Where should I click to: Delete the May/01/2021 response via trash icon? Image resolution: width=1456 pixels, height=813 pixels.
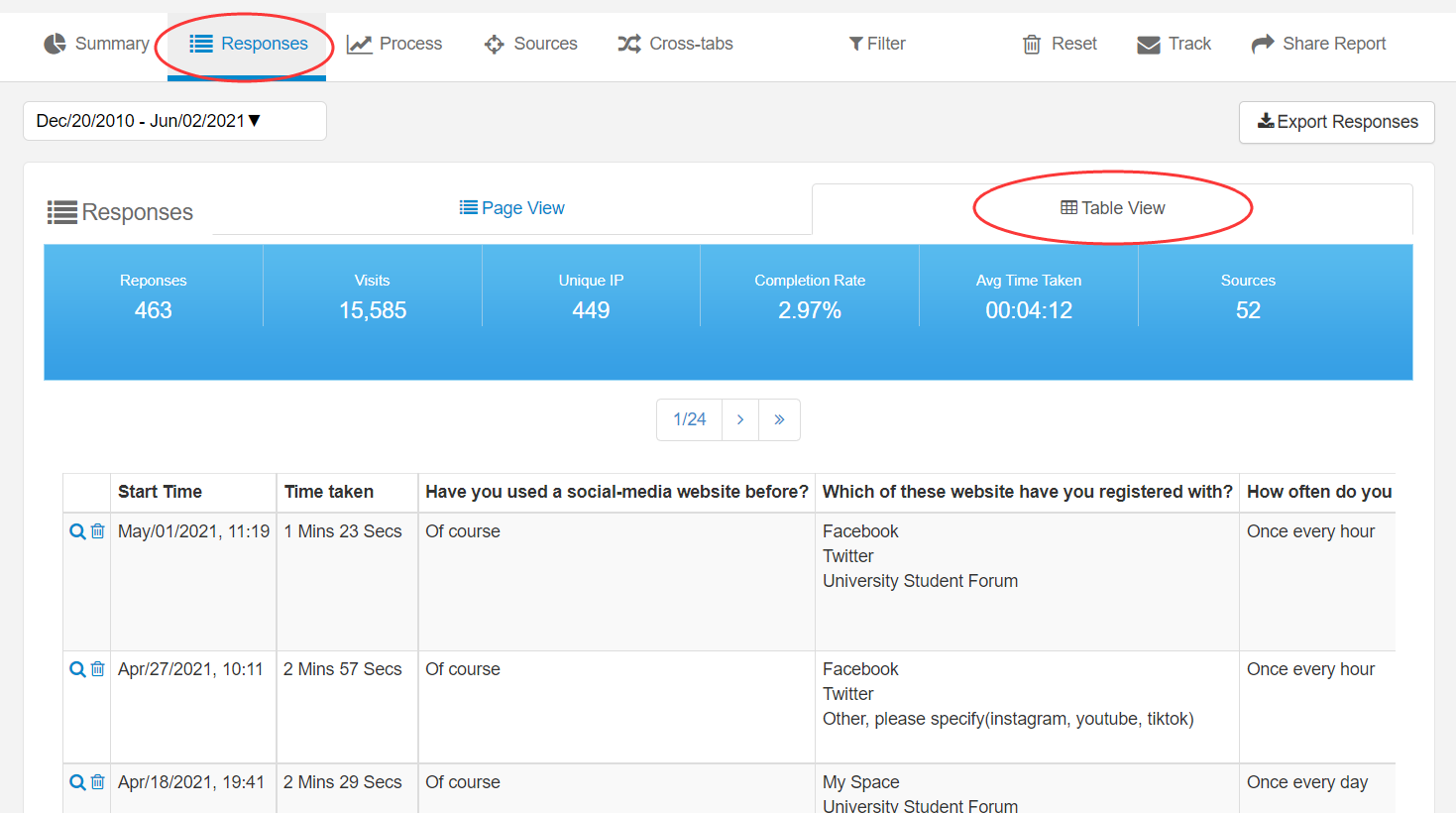pos(97,531)
